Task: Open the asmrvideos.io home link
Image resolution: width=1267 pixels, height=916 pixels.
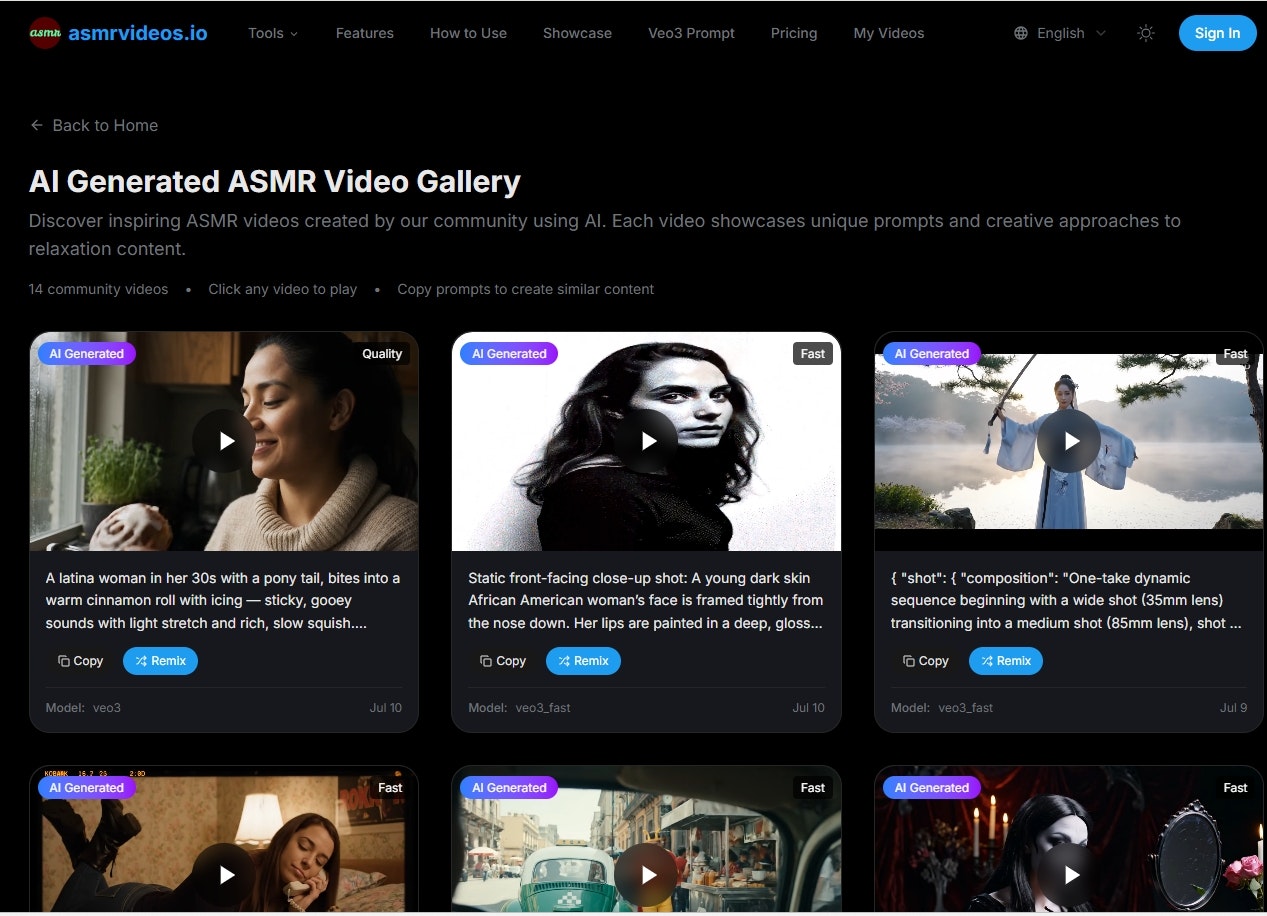Action: click(138, 33)
